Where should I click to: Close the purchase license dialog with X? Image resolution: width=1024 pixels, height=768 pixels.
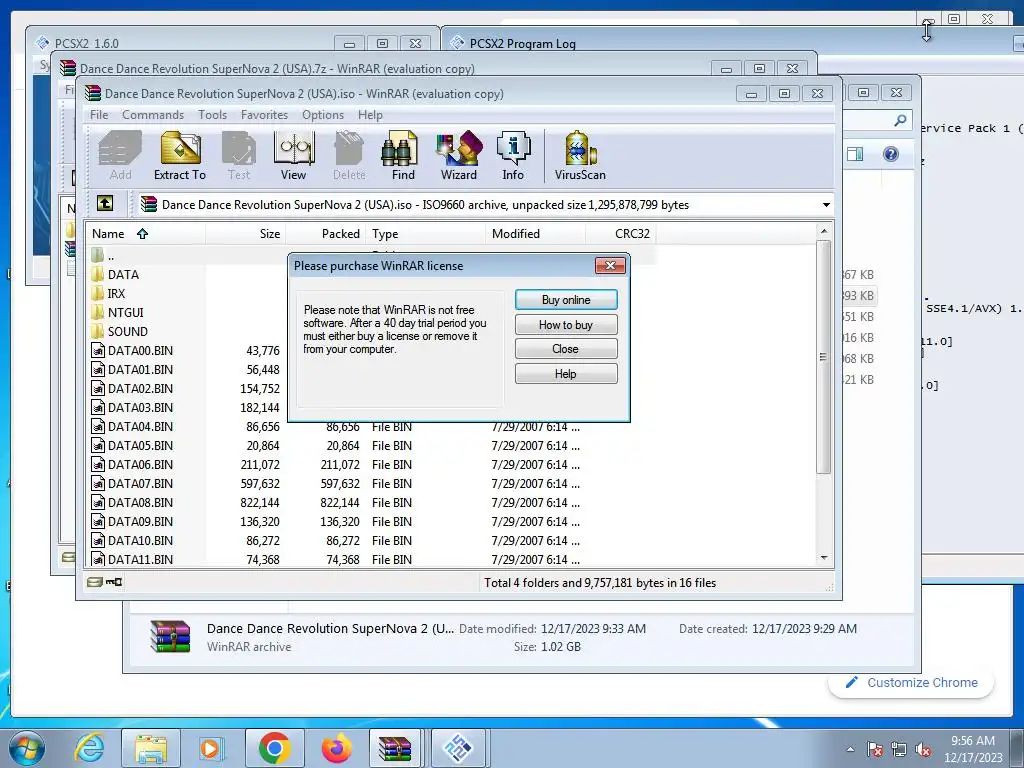610,265
